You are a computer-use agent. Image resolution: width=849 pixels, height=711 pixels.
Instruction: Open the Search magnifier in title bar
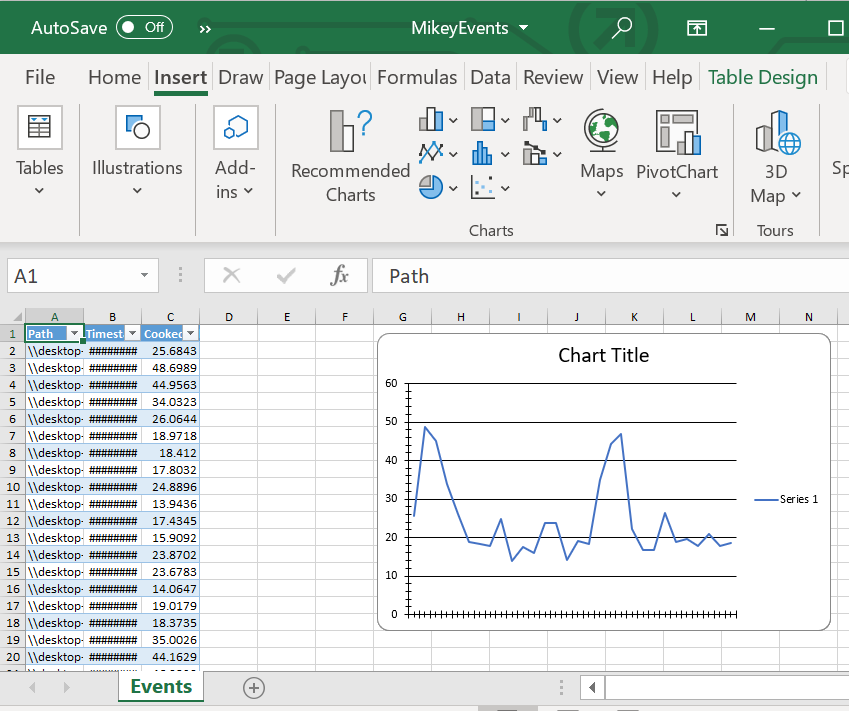[x=621, y=27]
